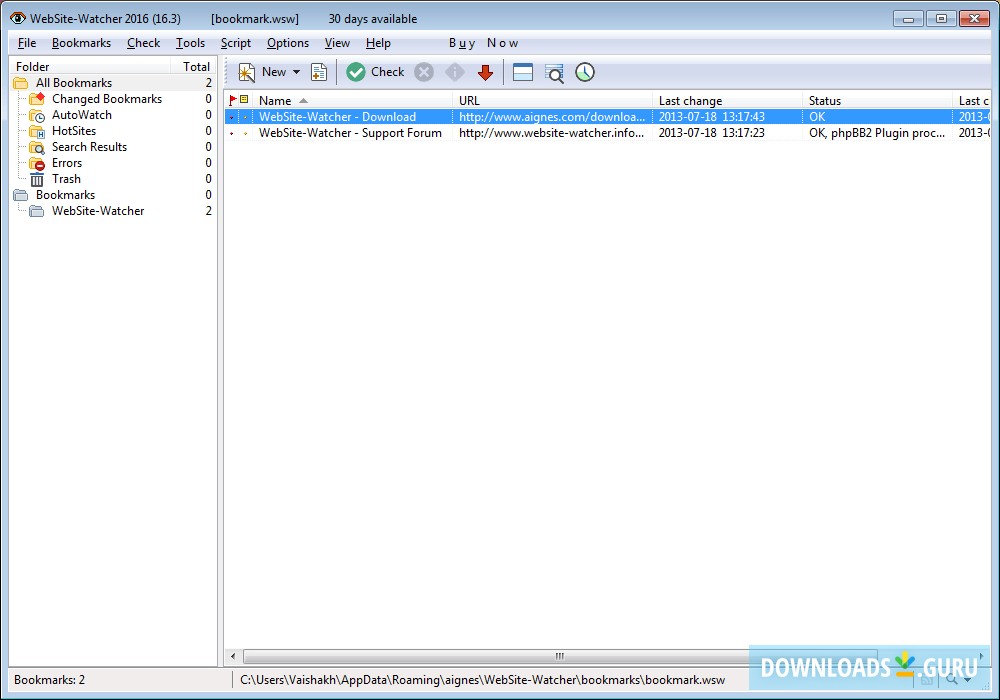The width and height of the screenshot is (1000, 700).
Task: Toggle the browser window view icon
Action: (x=523, y=72)
